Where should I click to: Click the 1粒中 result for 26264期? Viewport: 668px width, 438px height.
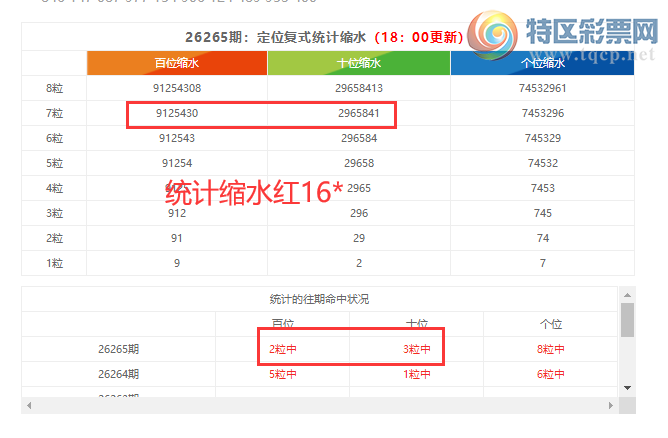(x=417, y=374)
